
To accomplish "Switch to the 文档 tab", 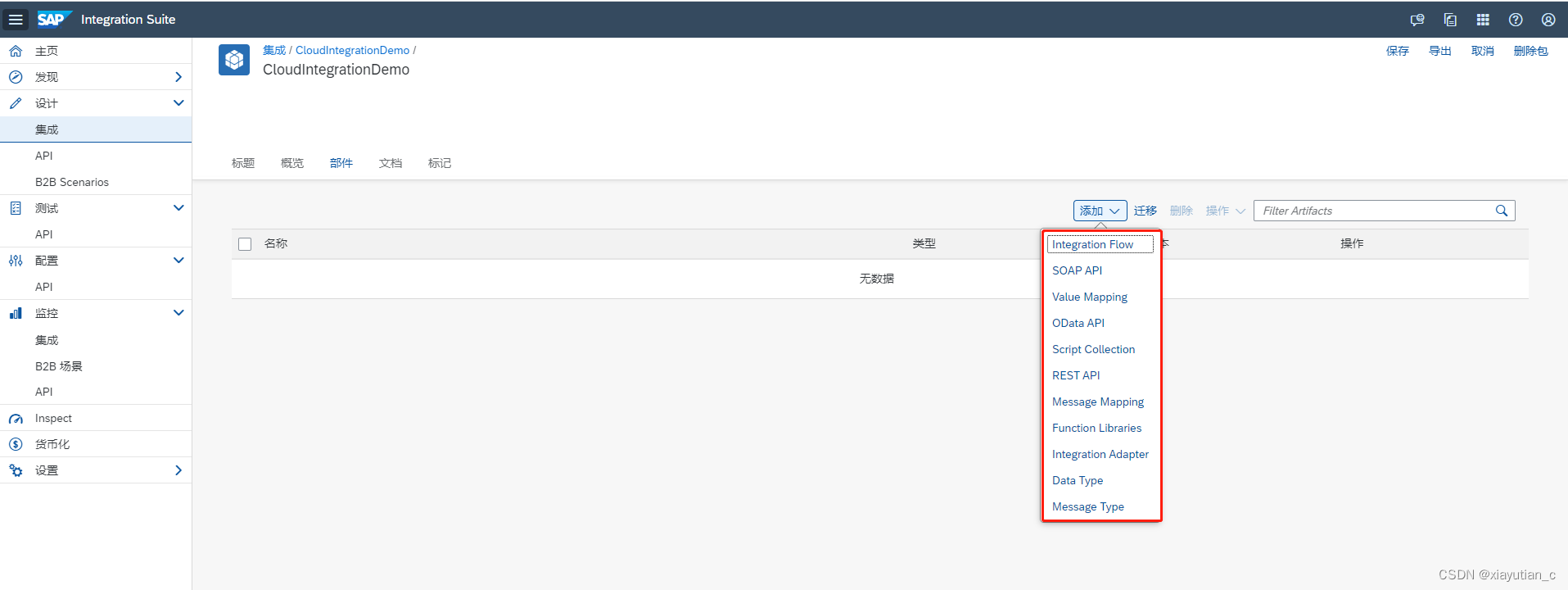I will [391, 163].
